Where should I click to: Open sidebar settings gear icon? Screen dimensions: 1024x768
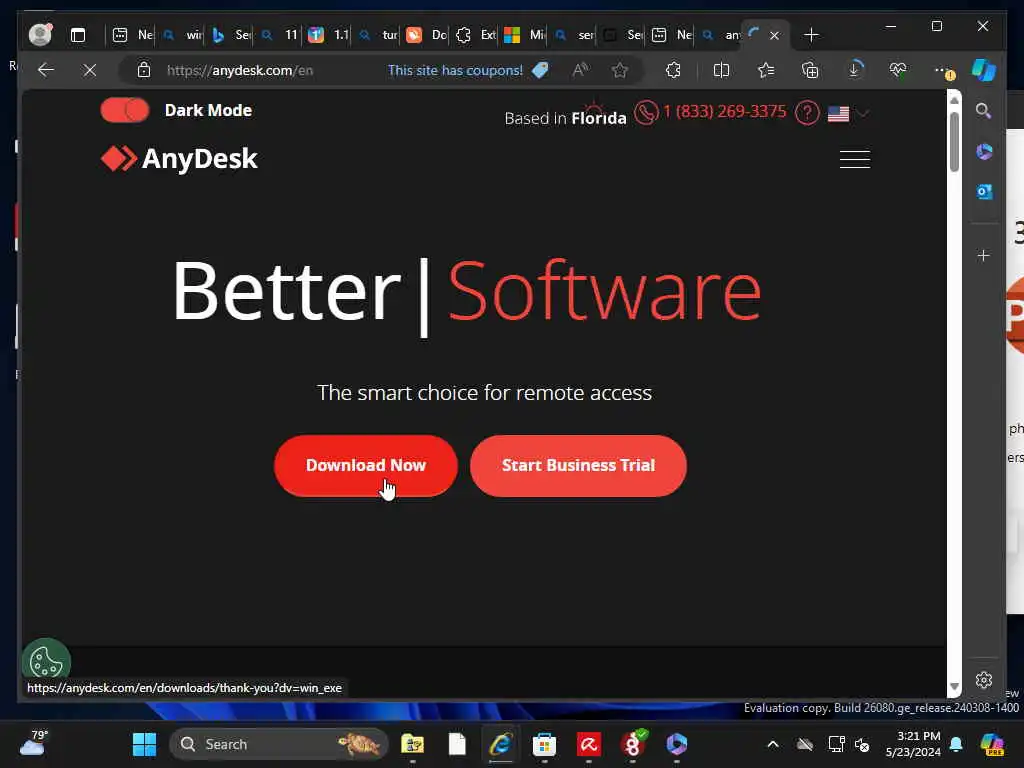984,680
